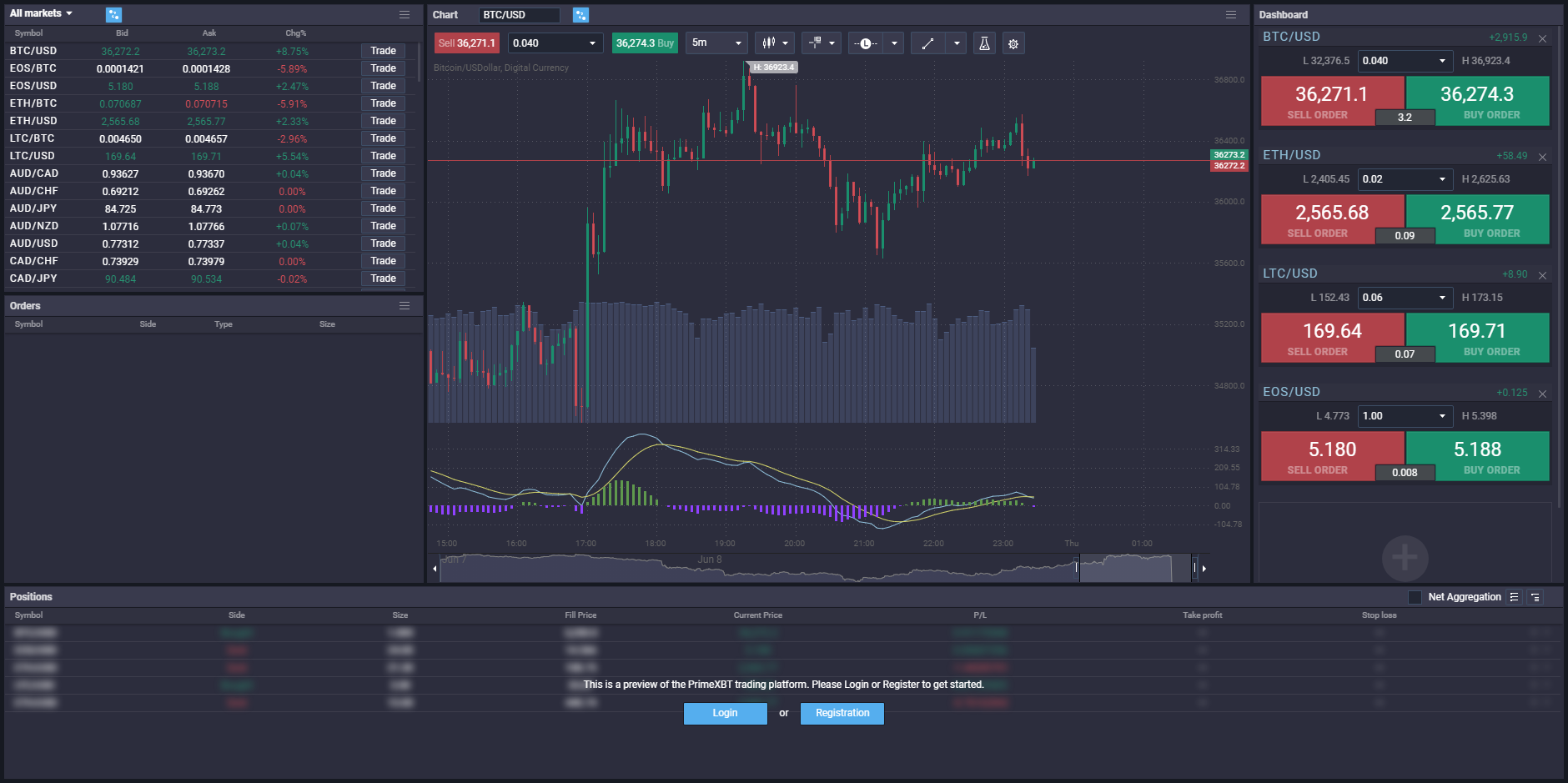Click the positions grouped view icon
This screenshot has width=1568, height=783.
(x=1535, y=597)
